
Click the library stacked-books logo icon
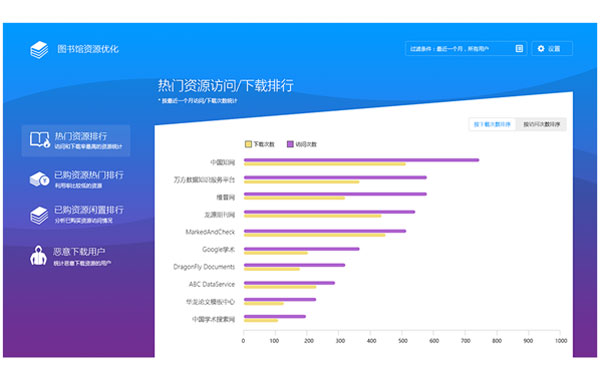(x=39, y=50)
